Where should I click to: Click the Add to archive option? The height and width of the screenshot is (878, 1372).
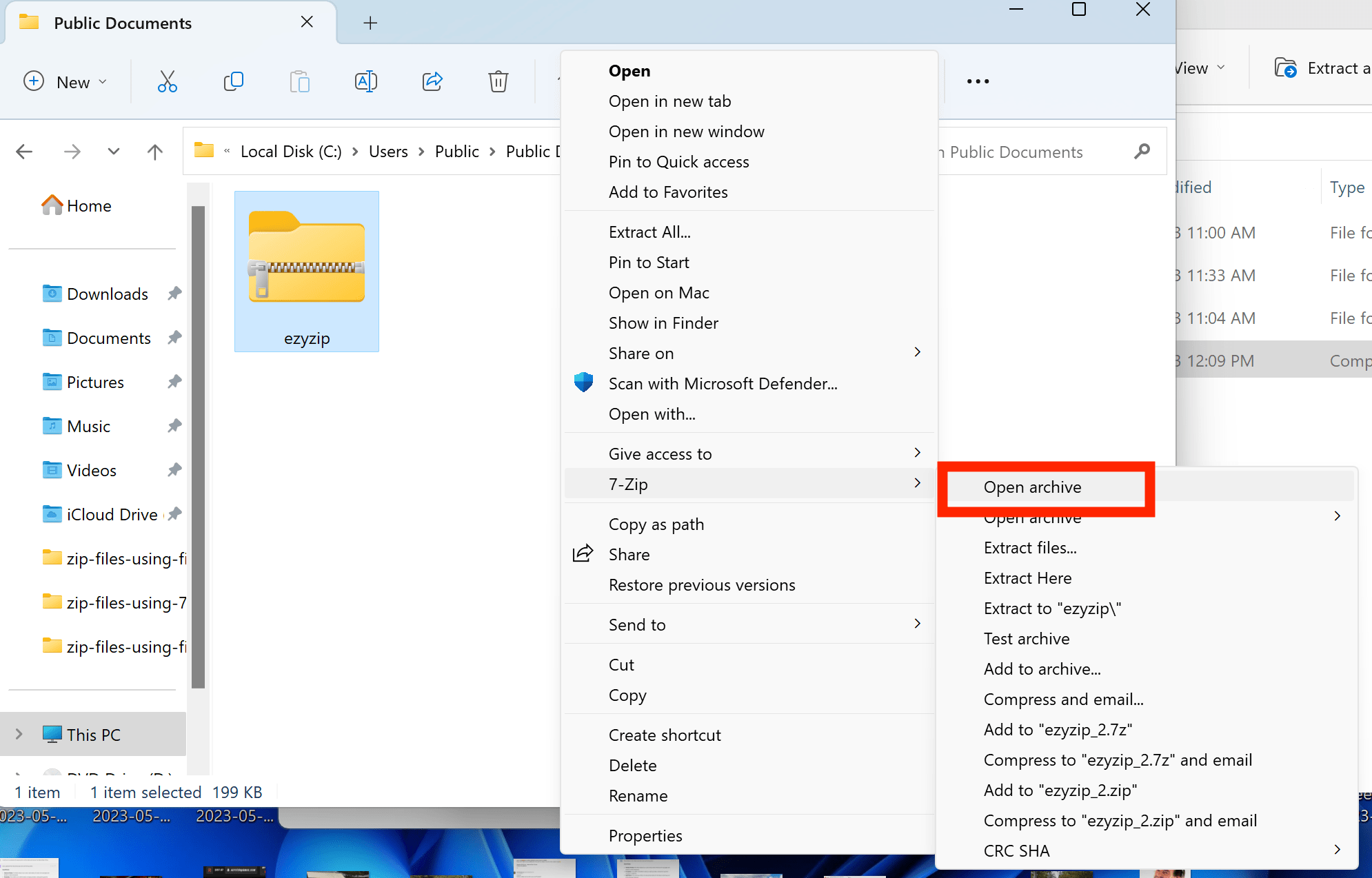click(x=1043, y=669)
